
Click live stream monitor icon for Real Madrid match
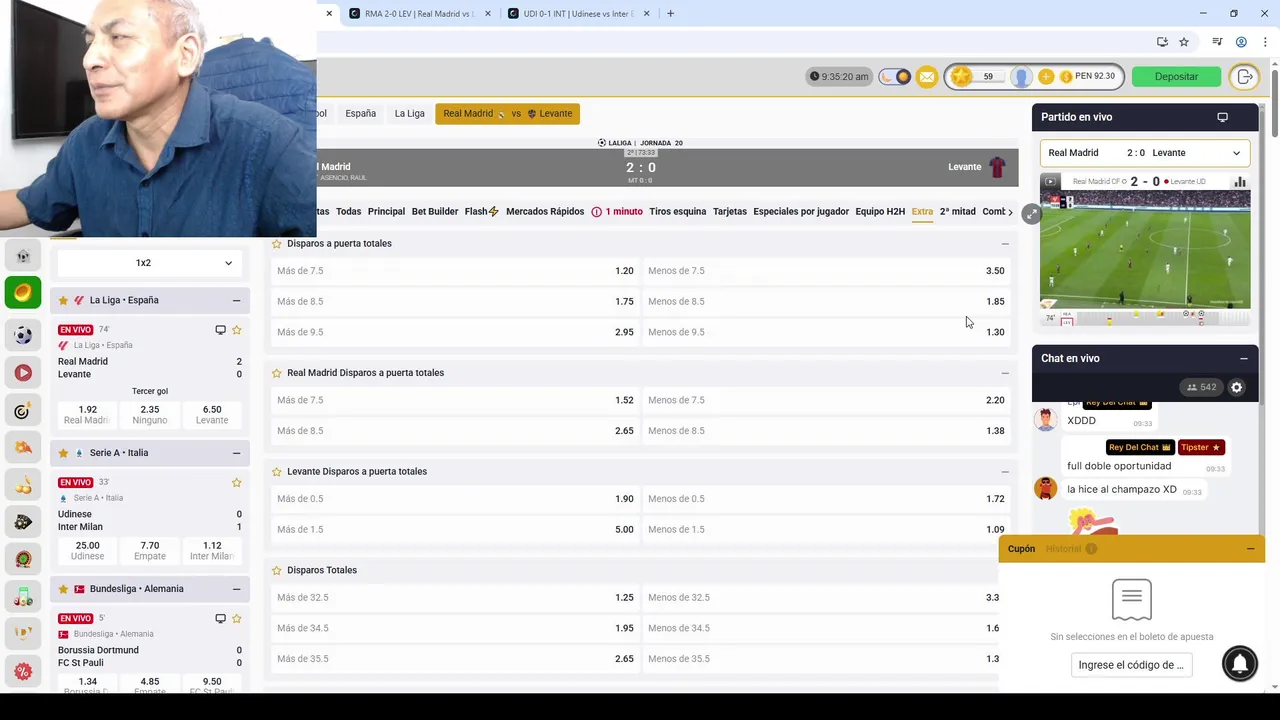[x=220, y=330]
